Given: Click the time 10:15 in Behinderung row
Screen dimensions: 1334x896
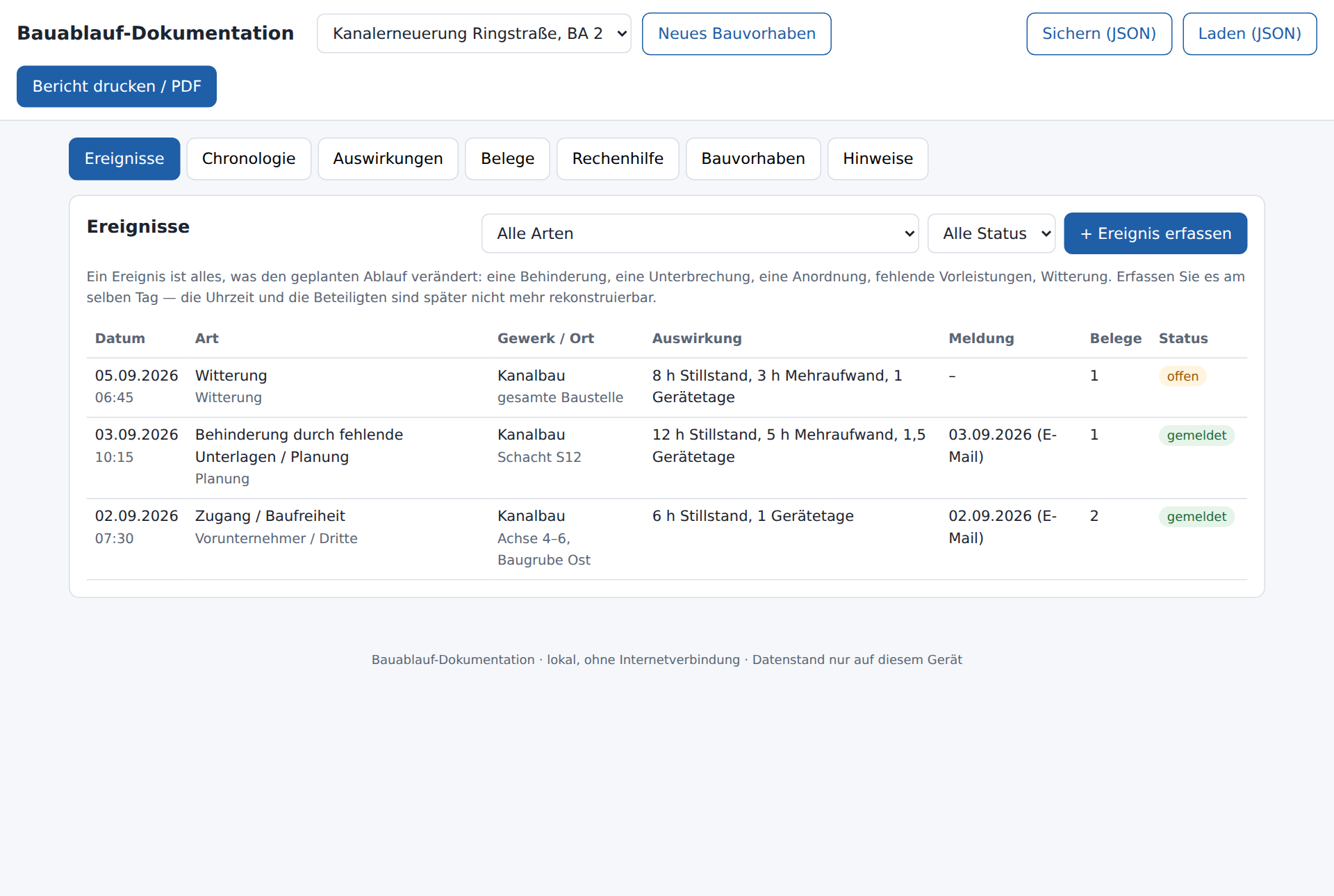Looking at the screenshot, I should [114, 457].
